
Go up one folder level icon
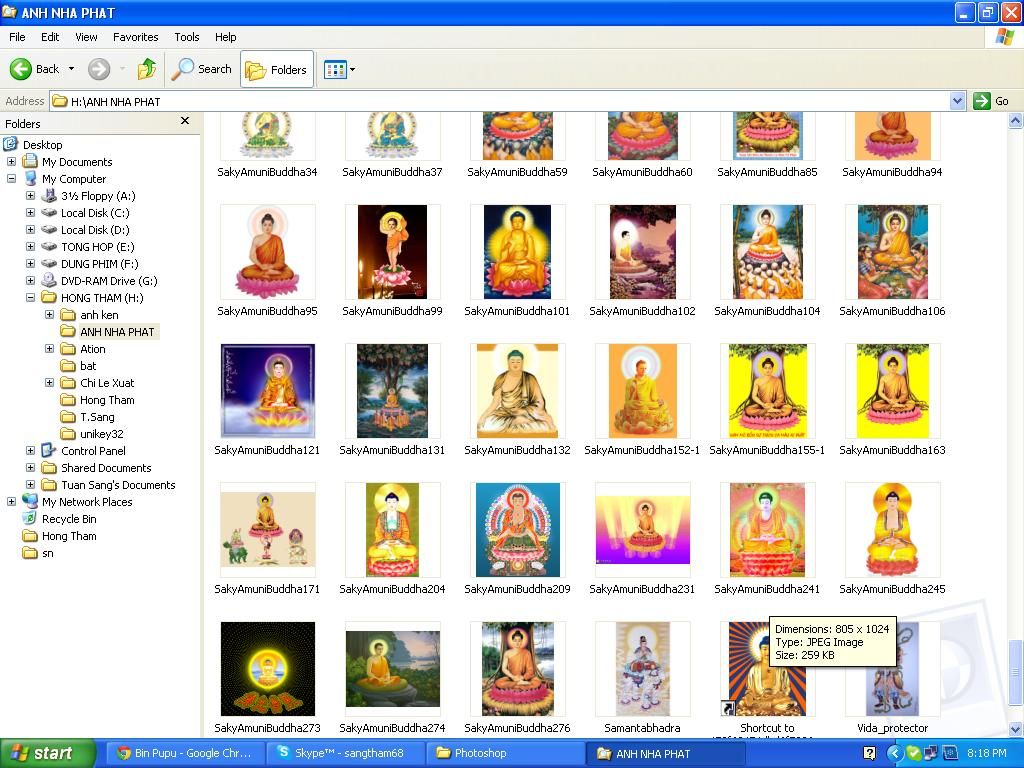[x=147, y=69]
